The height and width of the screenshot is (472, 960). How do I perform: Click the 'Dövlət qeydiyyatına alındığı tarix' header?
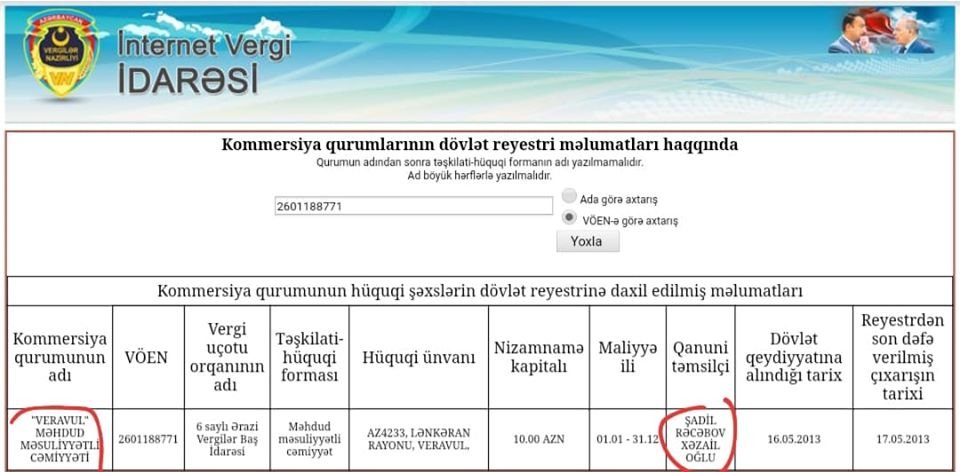pos(793,357)
